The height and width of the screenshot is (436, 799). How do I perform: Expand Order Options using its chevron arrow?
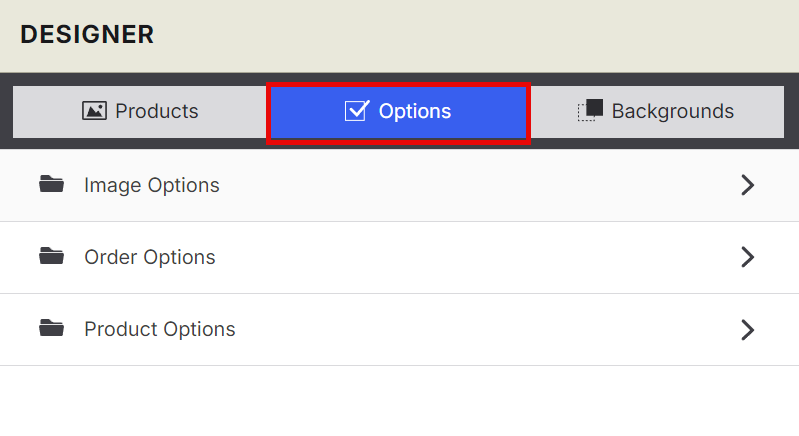pyautogui.click(x=747, y=257)
